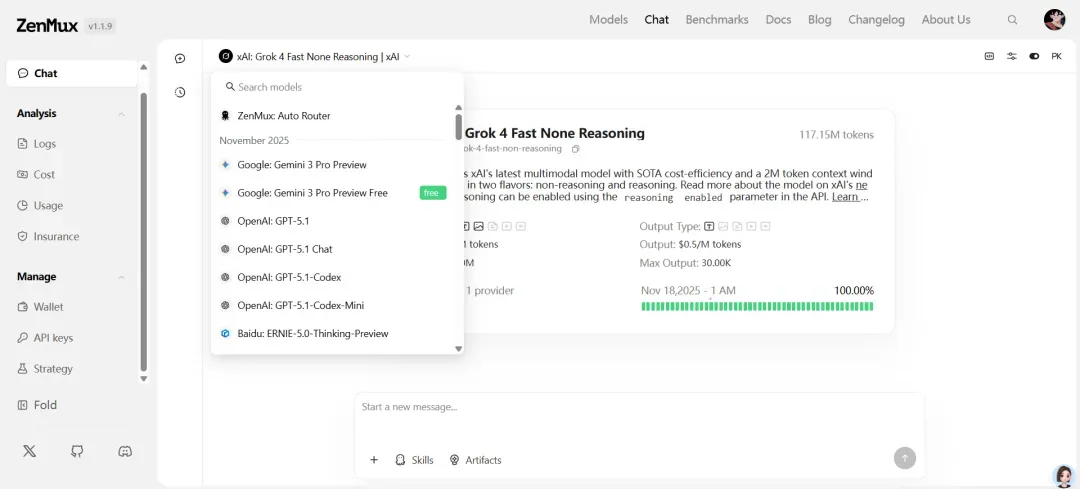Collapse the Analysis section chevron
Image resolution: width=1080 pixels, height=489 pixels.
(121, 114)
